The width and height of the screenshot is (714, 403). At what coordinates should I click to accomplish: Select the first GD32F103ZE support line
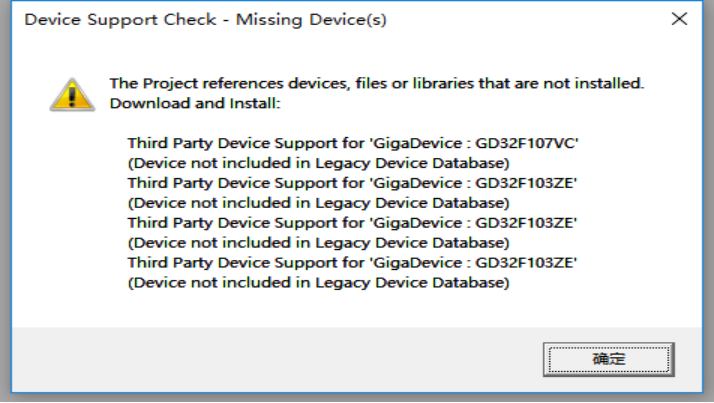(352, 183)
